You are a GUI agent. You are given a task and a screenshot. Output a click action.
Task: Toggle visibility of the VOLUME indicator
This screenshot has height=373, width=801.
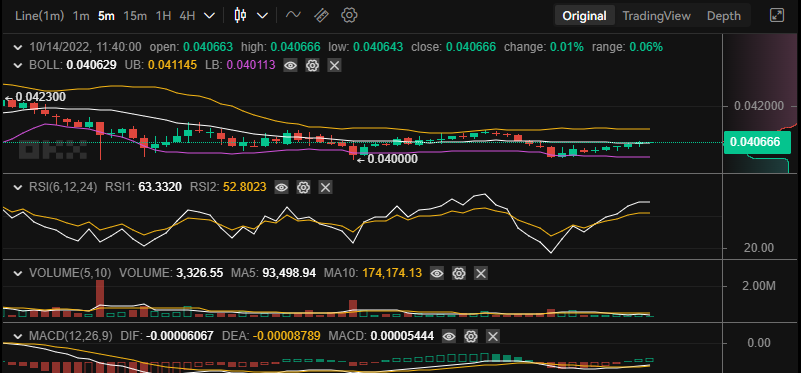click(437, 273)
